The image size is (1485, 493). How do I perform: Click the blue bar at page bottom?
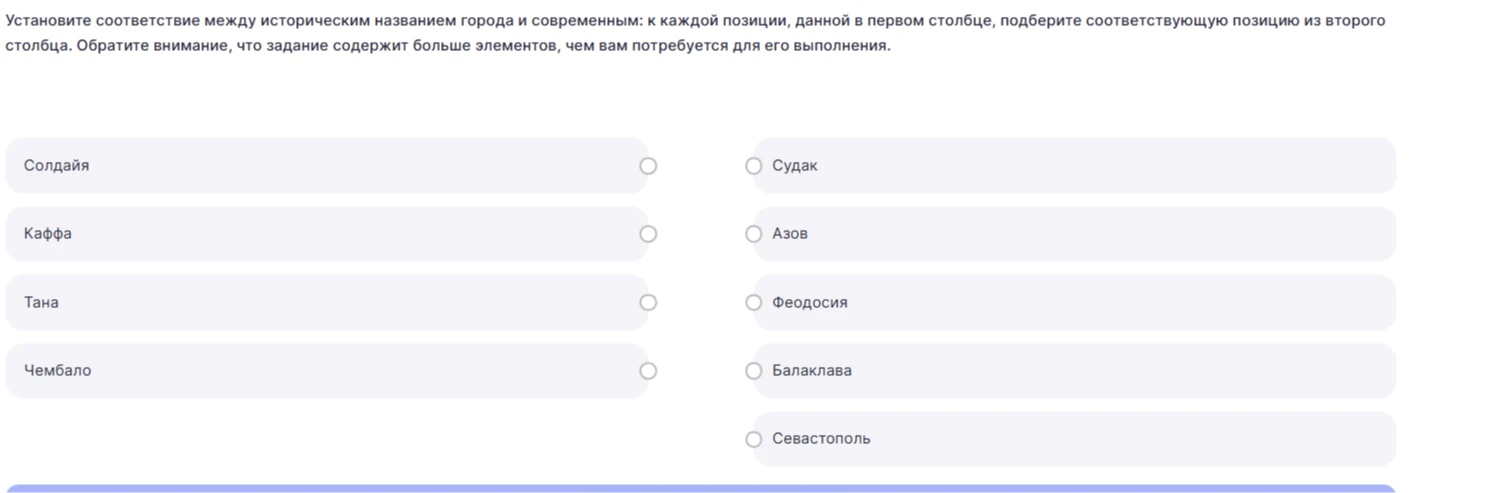701,489
